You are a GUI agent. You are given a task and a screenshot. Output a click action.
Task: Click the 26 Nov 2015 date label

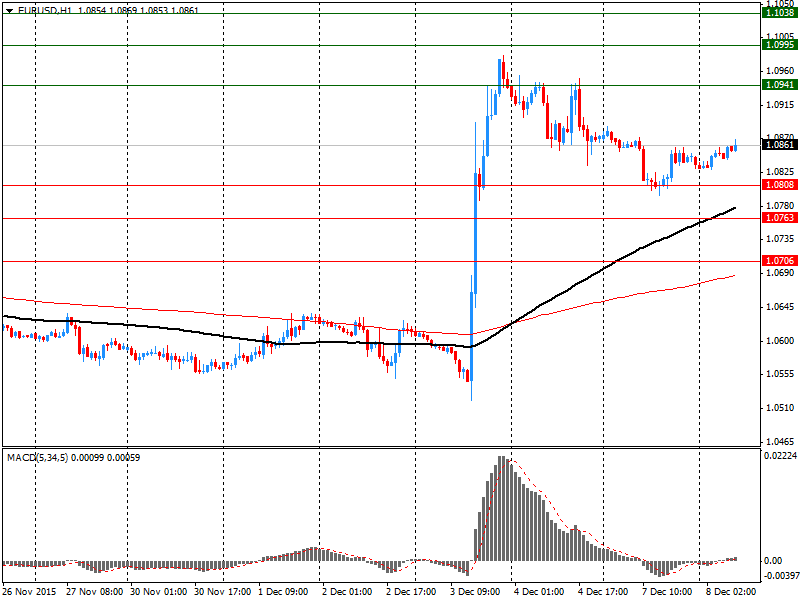(29, 592)
